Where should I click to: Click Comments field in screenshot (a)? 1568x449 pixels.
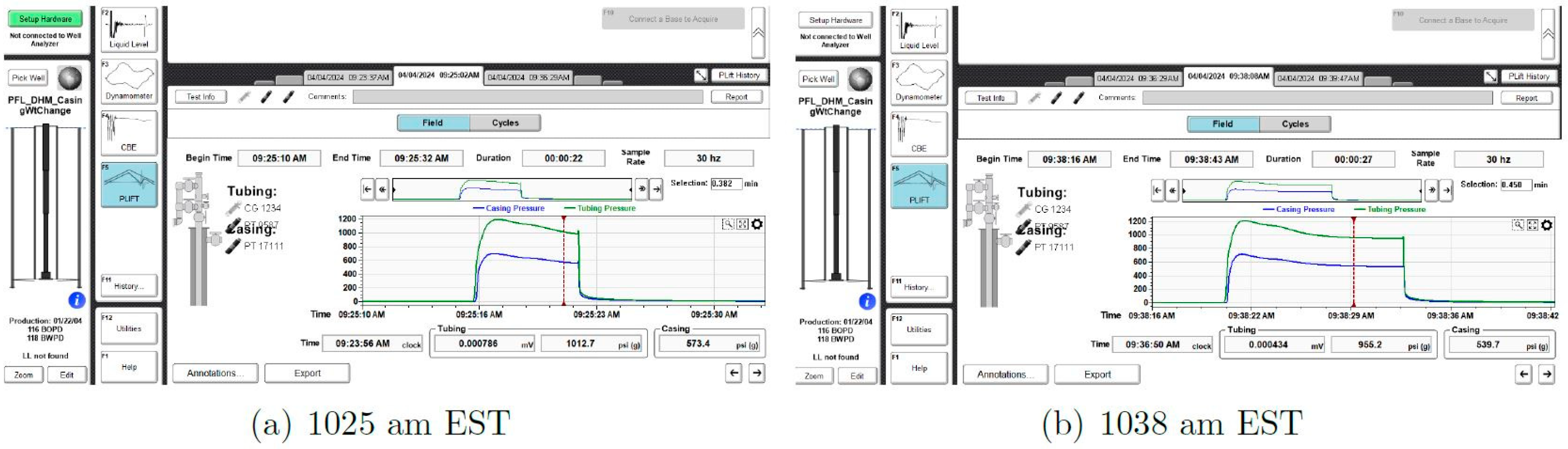point(528,97)
